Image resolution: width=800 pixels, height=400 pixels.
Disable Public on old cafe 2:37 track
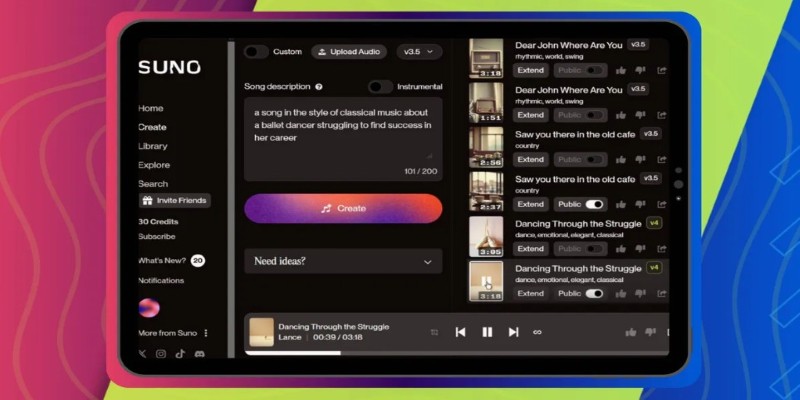point(594,204)
